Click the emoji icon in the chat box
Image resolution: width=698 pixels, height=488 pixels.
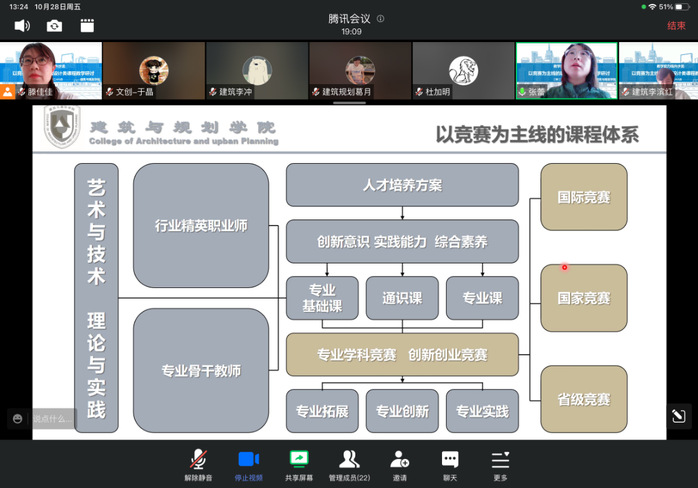[x=17, y=419]
